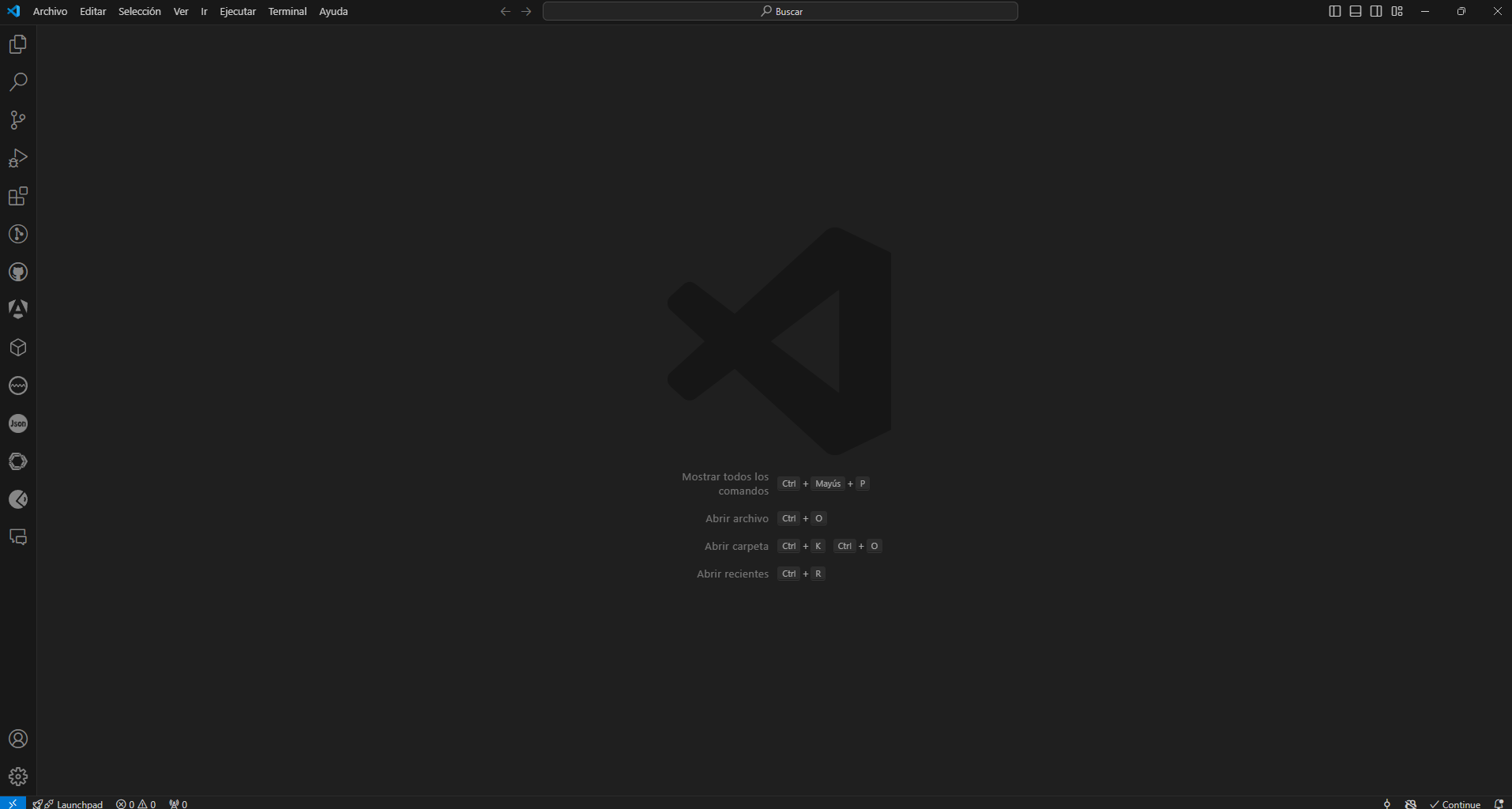This screenshot has width=1512, height=809.
Task: Open the Explorer sidebar
Action: (17, 44)
